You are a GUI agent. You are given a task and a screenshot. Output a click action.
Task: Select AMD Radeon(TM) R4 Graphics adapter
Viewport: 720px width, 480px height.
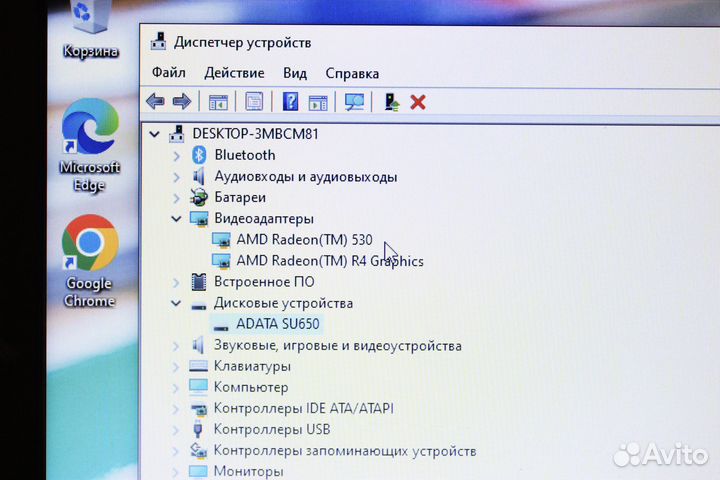coord(330,261)
